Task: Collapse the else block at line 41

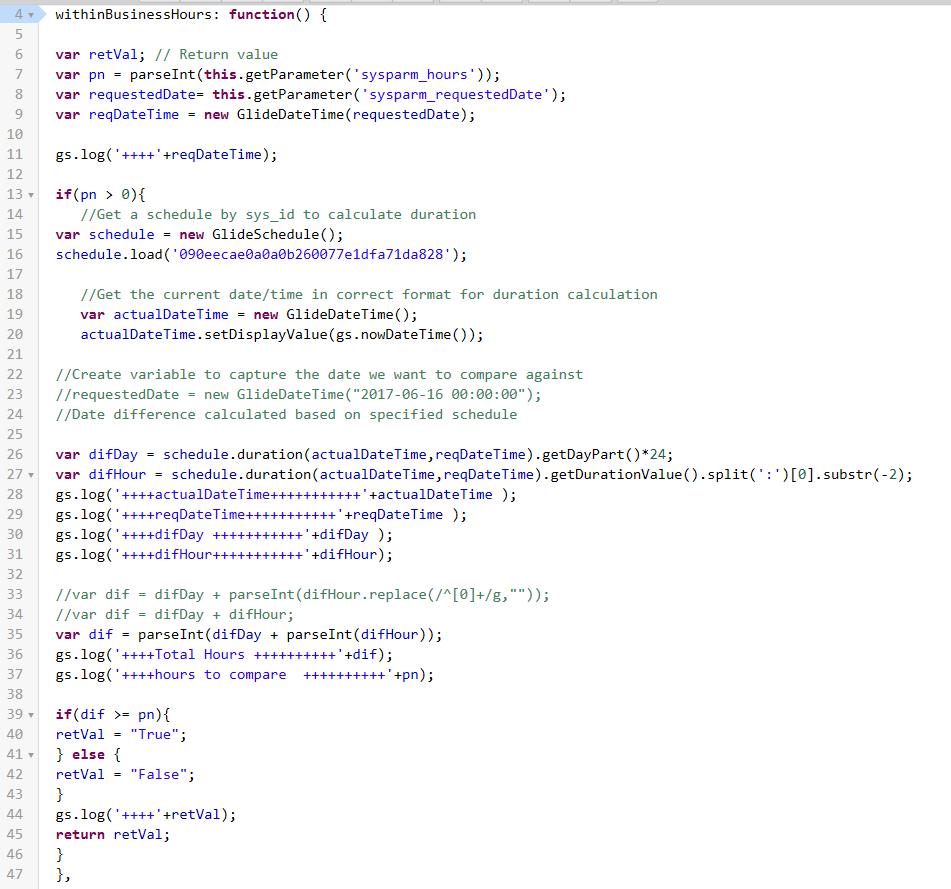Action: tap(31, 756)
